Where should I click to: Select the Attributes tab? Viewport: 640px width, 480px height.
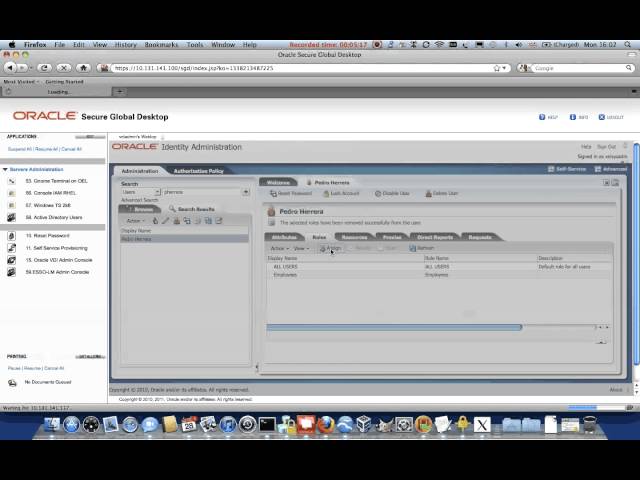(284, 237)
